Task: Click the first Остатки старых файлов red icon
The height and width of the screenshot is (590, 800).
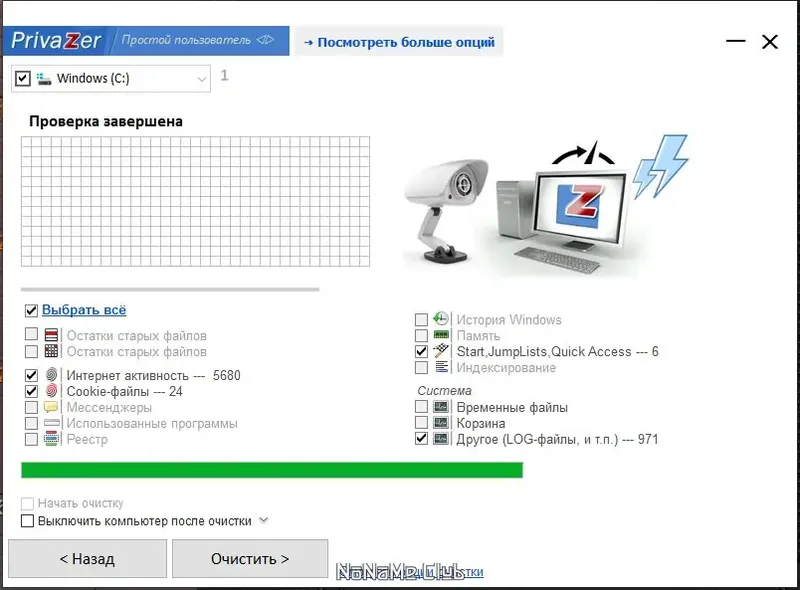Action: click(52, 335)
